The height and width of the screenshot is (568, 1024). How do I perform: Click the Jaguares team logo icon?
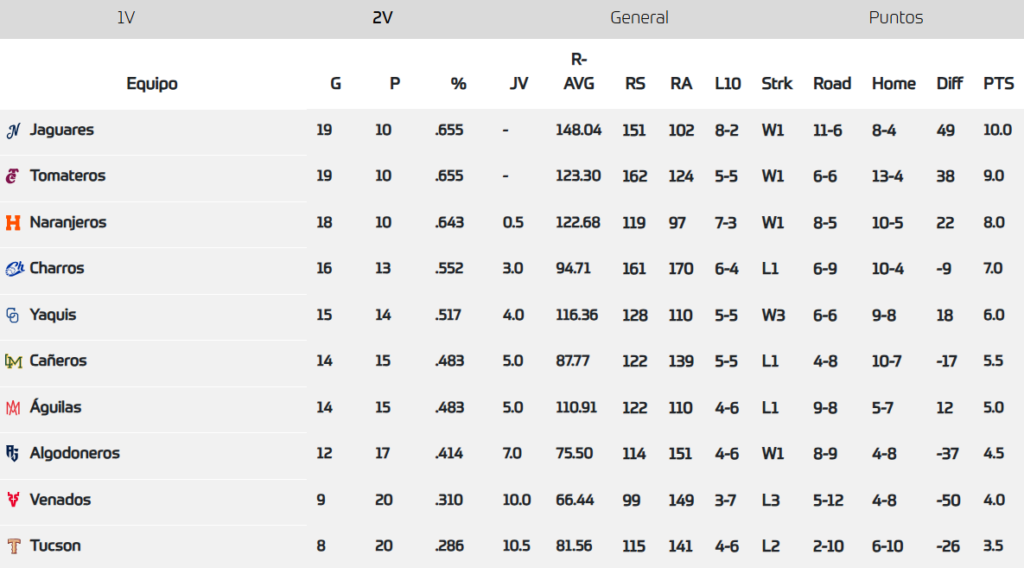coord(14,130)
